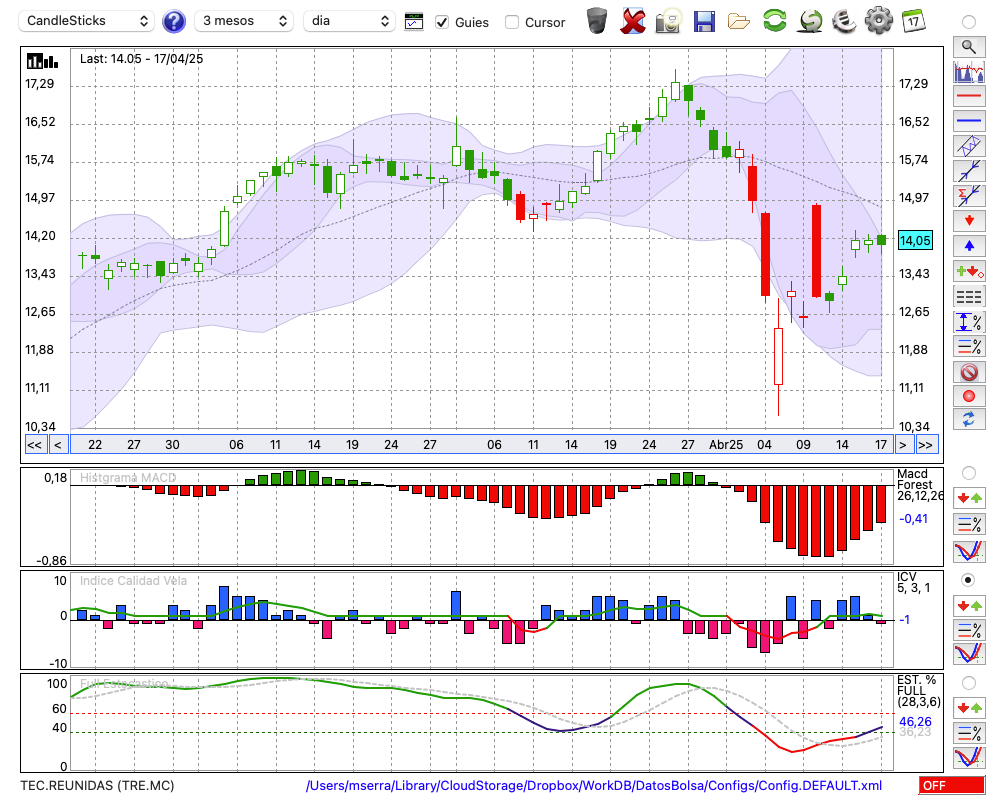Select the magnifier zoom tool
The image size is (1000, 800).
pyautogui.click(x=969, y=47)
